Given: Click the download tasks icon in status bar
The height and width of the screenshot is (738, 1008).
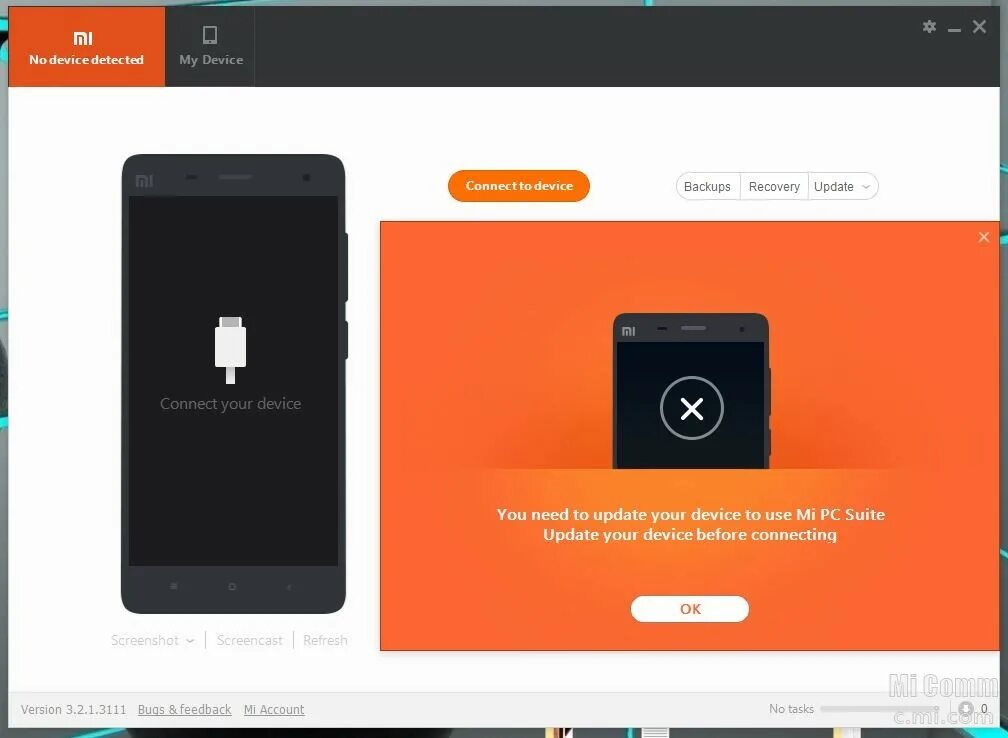Looking at the screenshot, I should (966, 709).
